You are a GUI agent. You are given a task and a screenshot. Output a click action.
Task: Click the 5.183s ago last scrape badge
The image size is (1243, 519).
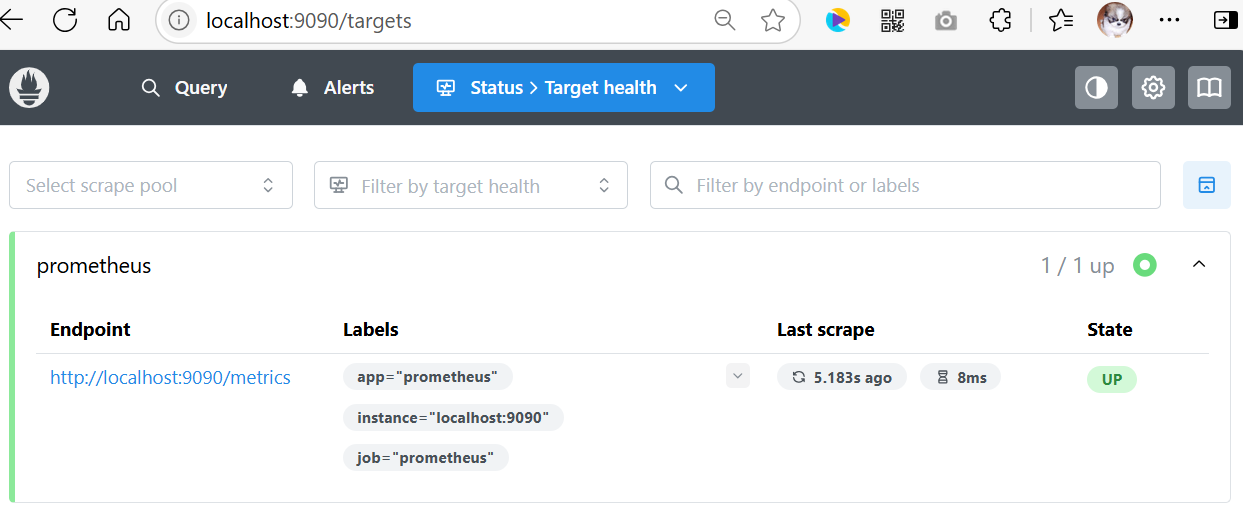(842, 377)
